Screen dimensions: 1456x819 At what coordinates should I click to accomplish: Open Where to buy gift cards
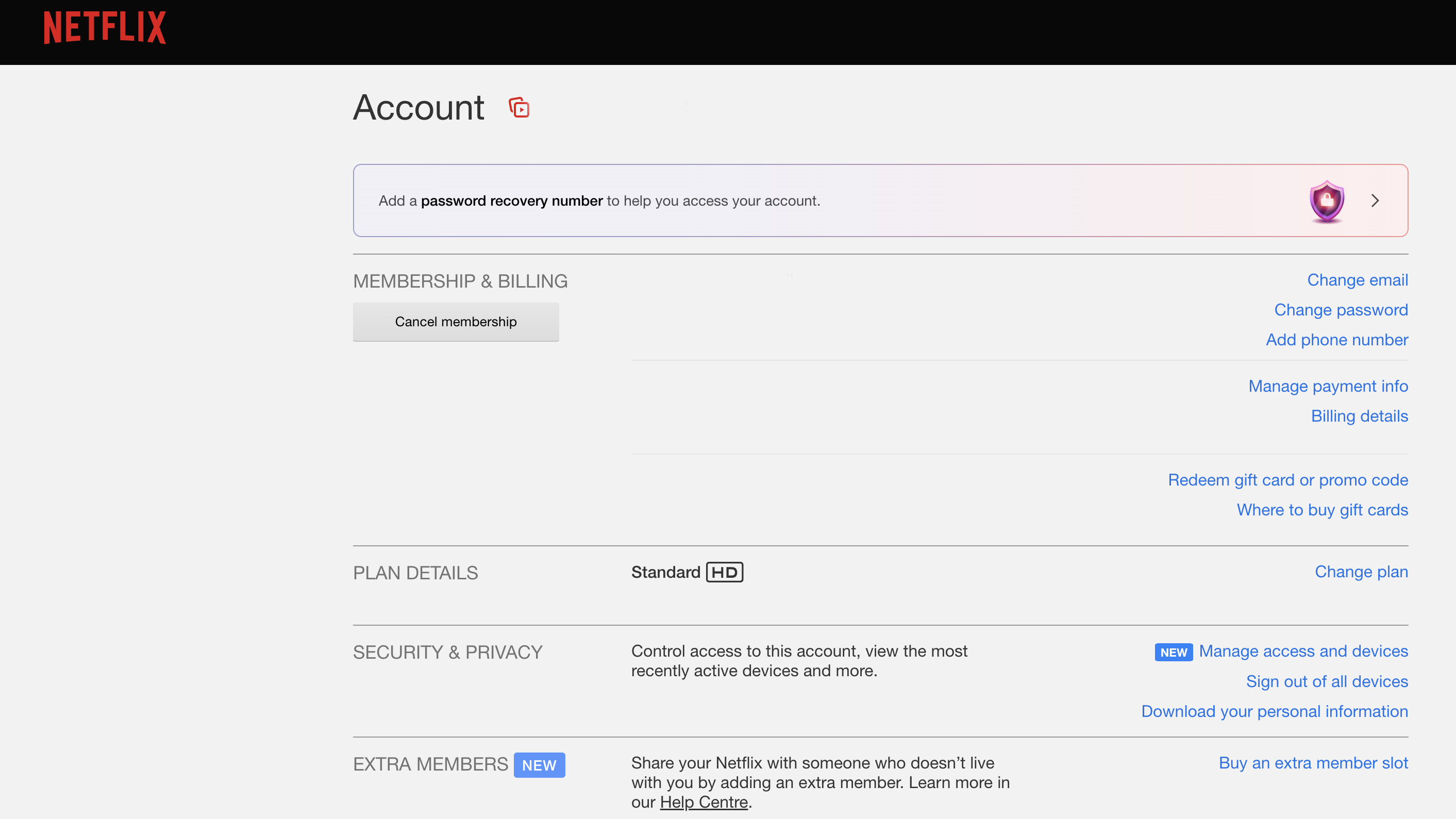[1322, 510]
